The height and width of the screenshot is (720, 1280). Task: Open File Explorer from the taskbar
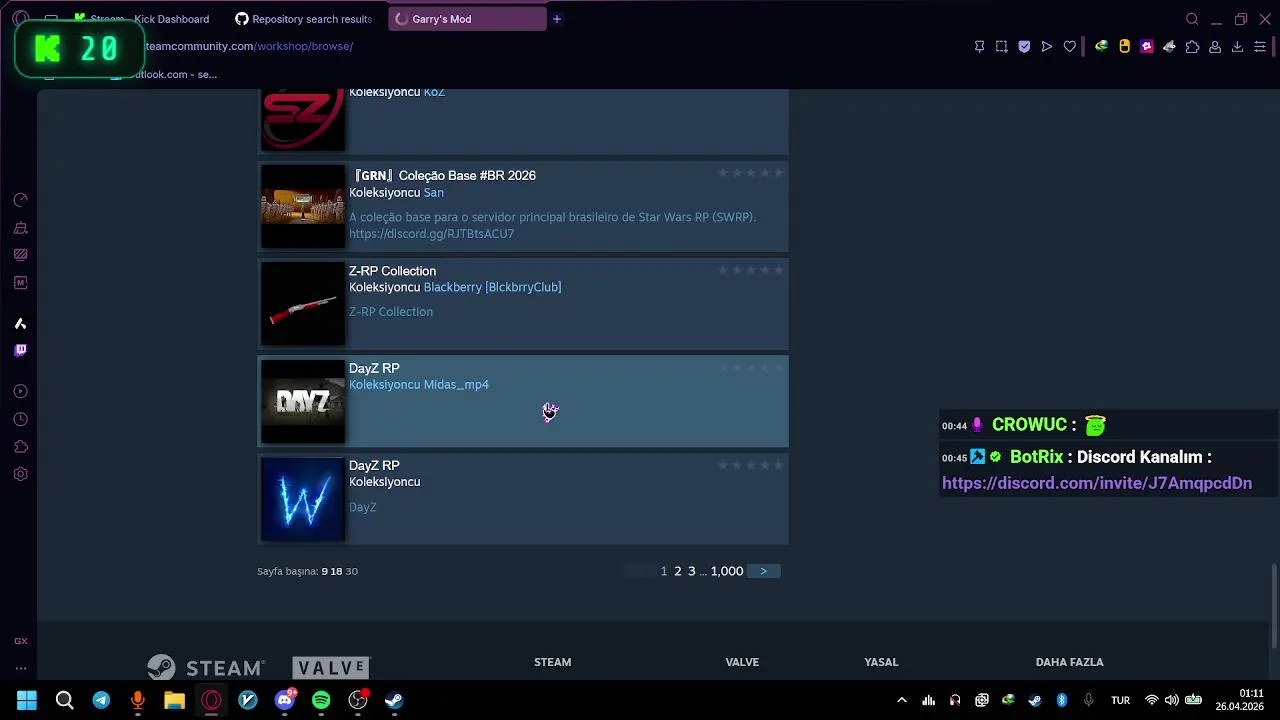(174, 700)
